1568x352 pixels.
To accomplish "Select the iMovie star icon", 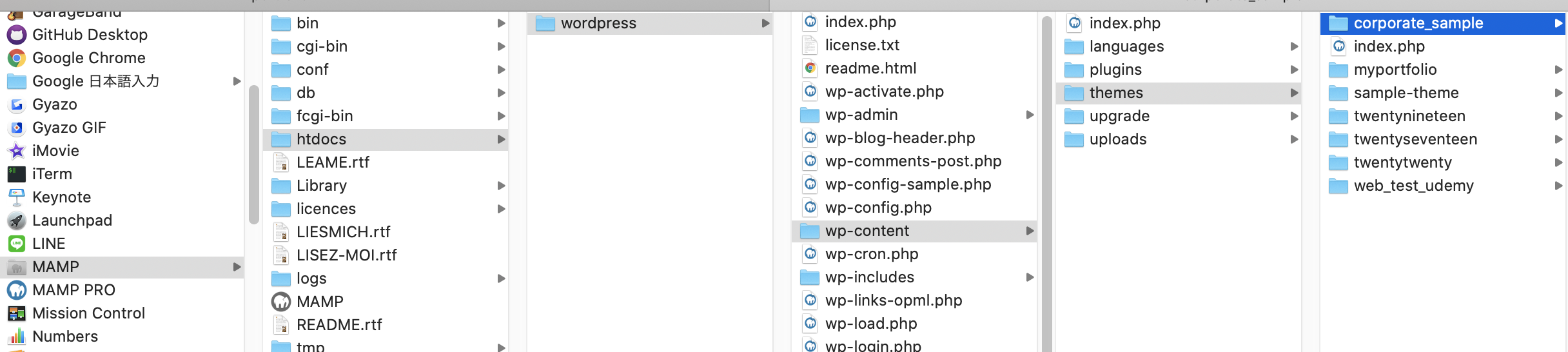I will (x=16, y=151).
